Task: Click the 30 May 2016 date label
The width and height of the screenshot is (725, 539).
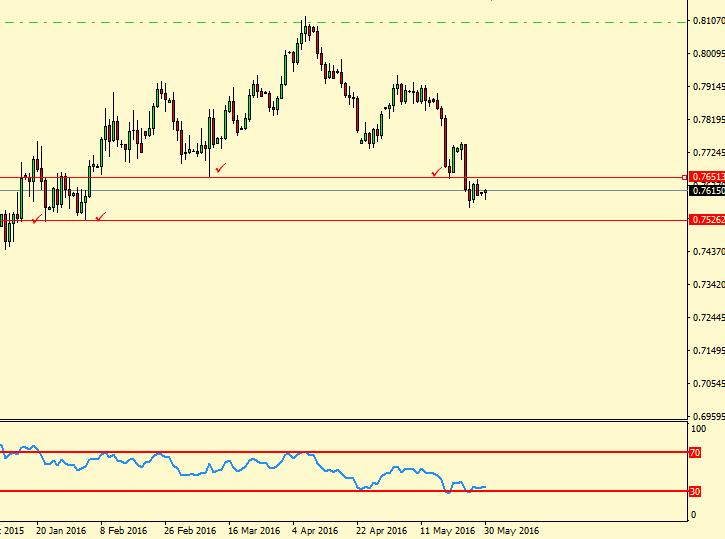Action: tap(511, 530)
